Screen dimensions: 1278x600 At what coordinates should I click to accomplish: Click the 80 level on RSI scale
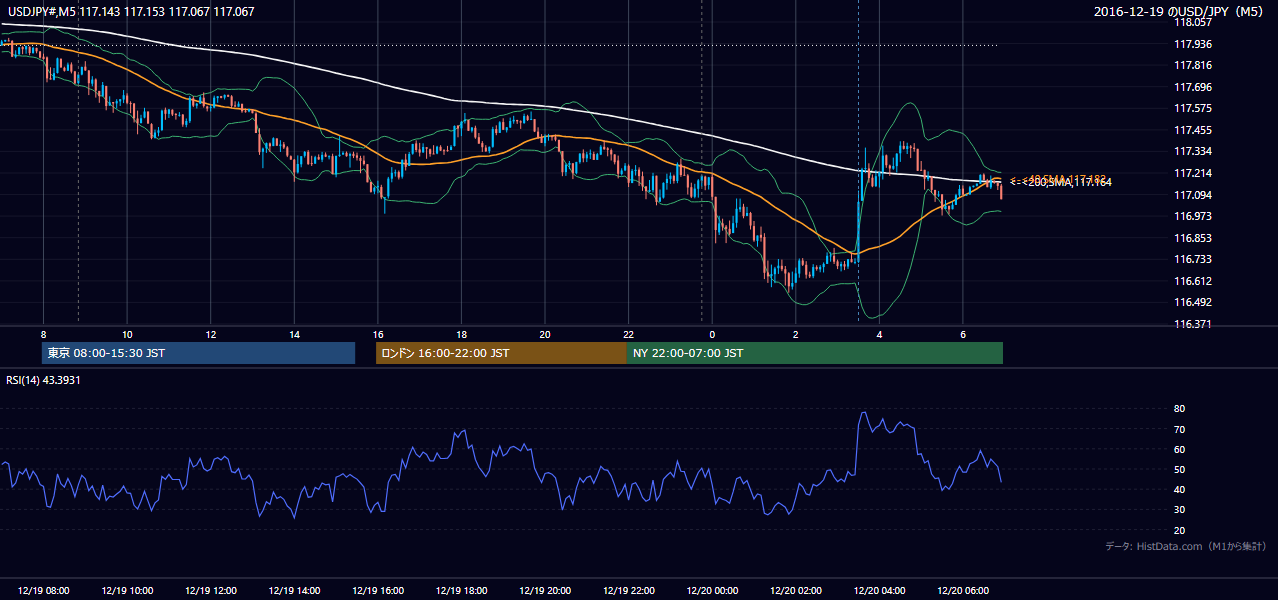1179,409
